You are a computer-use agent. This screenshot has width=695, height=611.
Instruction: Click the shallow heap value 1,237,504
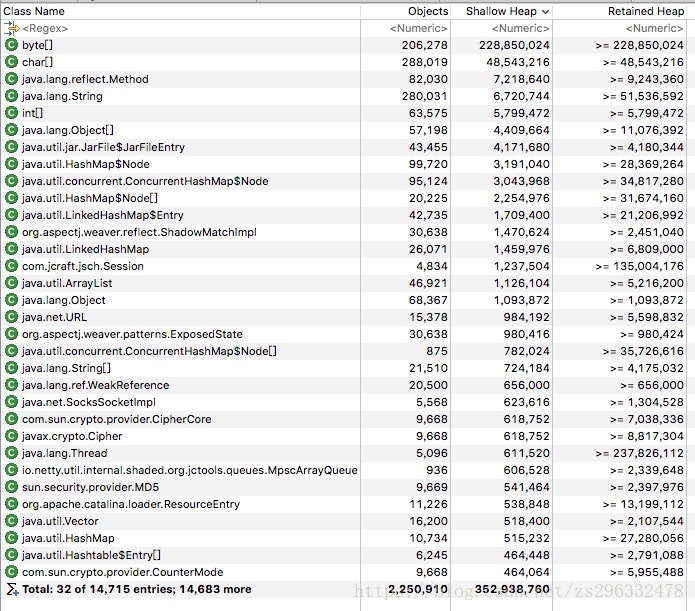pyautogui.click(x=522, y=266)
